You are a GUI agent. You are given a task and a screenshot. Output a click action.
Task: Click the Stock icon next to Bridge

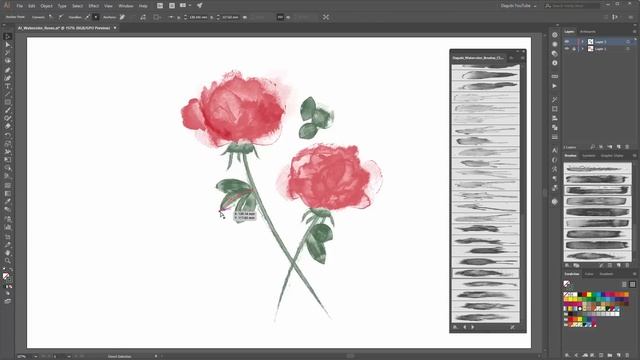pyautogui.click(x=172, y=6)
